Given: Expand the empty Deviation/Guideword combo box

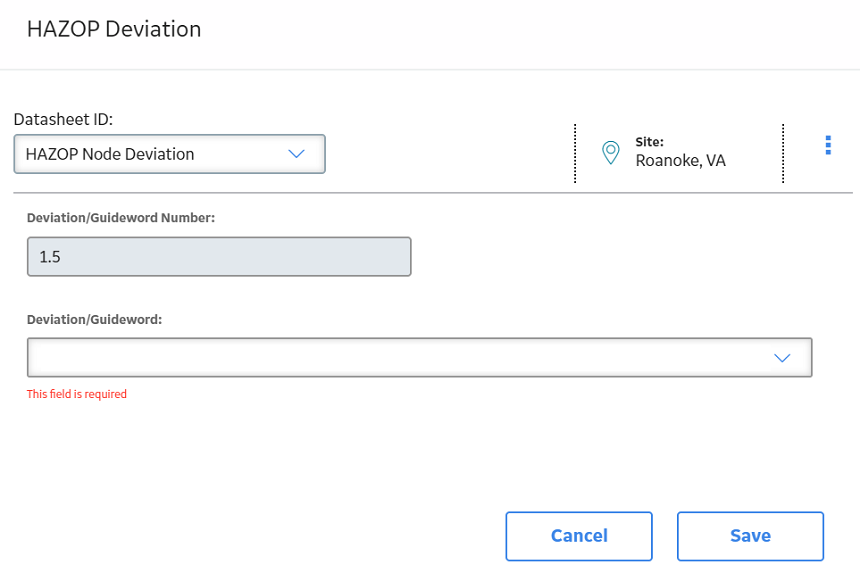Looking at the screenshot, I should click(420, 358).
